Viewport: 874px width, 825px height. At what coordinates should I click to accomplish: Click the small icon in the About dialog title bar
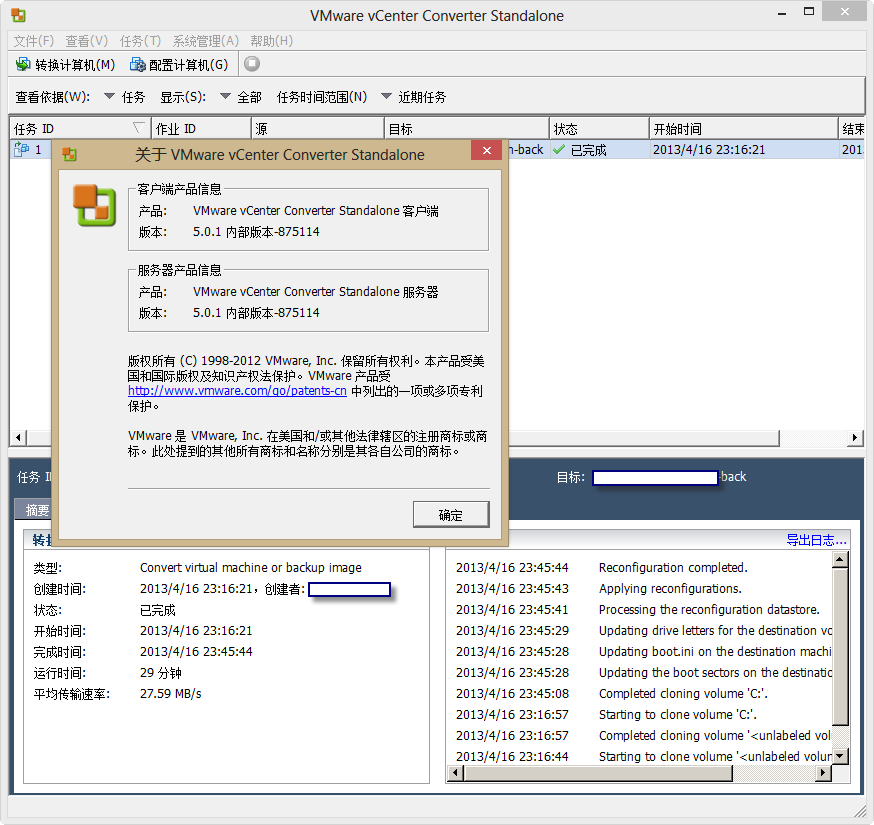point(69,154)
